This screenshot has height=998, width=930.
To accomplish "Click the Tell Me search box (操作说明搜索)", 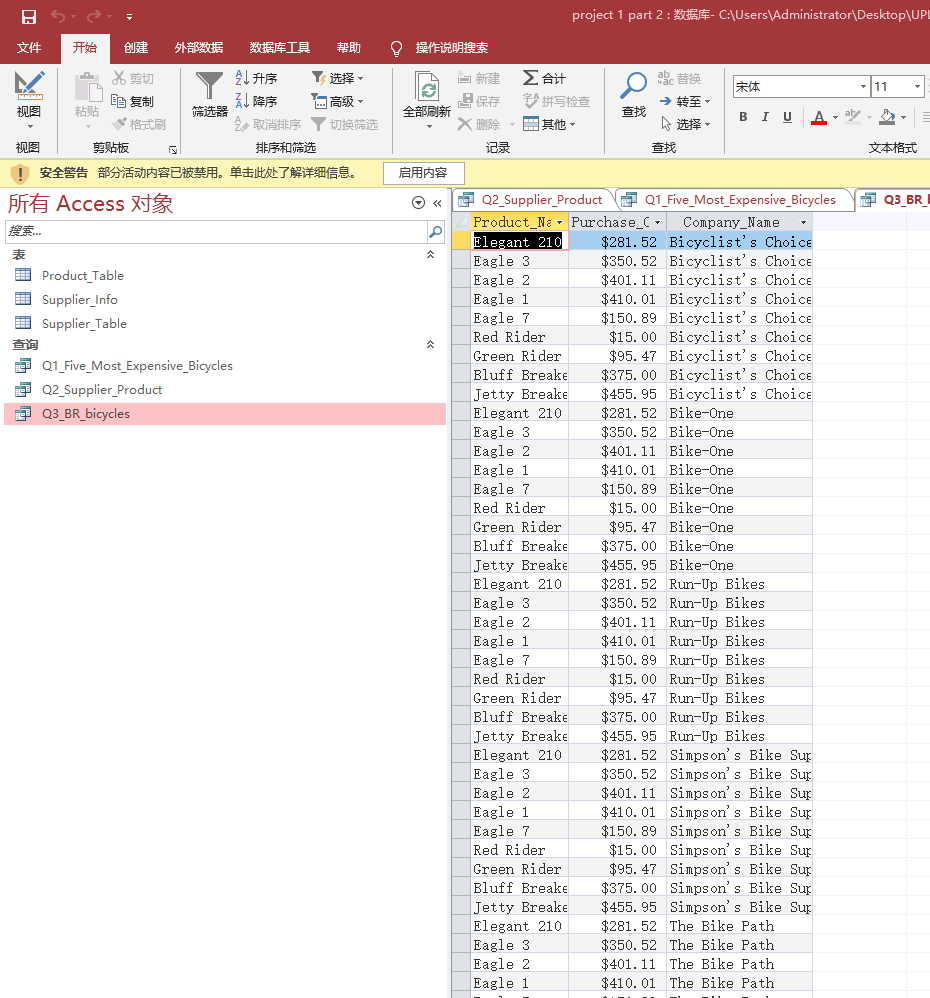I will (451, 48).
